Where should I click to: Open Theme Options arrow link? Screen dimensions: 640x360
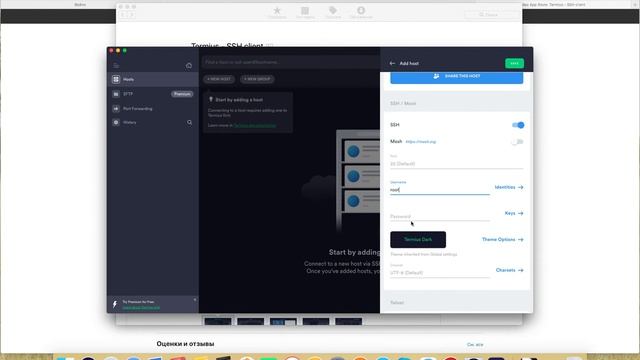pyautogui.click(x=502, y=240)
